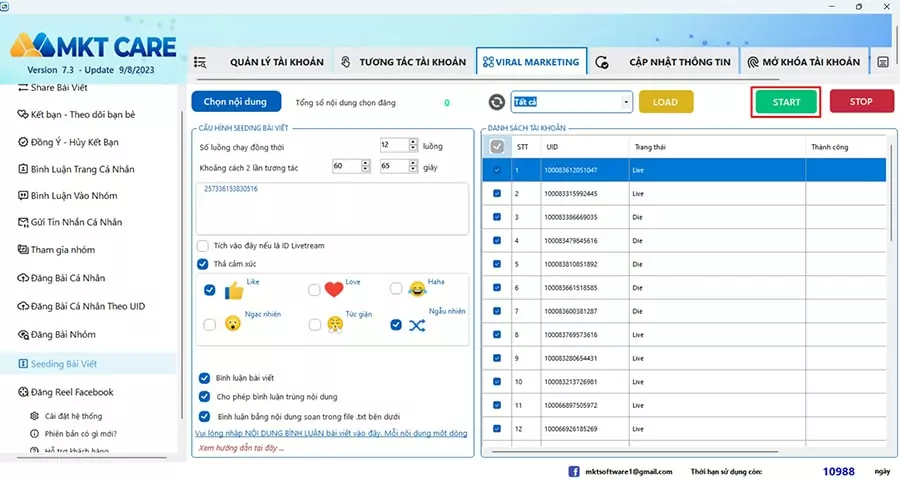The height and width of the screenshot is (480, 900).
Task: Click the red STOP button
Action: click(x=861, y=102)
